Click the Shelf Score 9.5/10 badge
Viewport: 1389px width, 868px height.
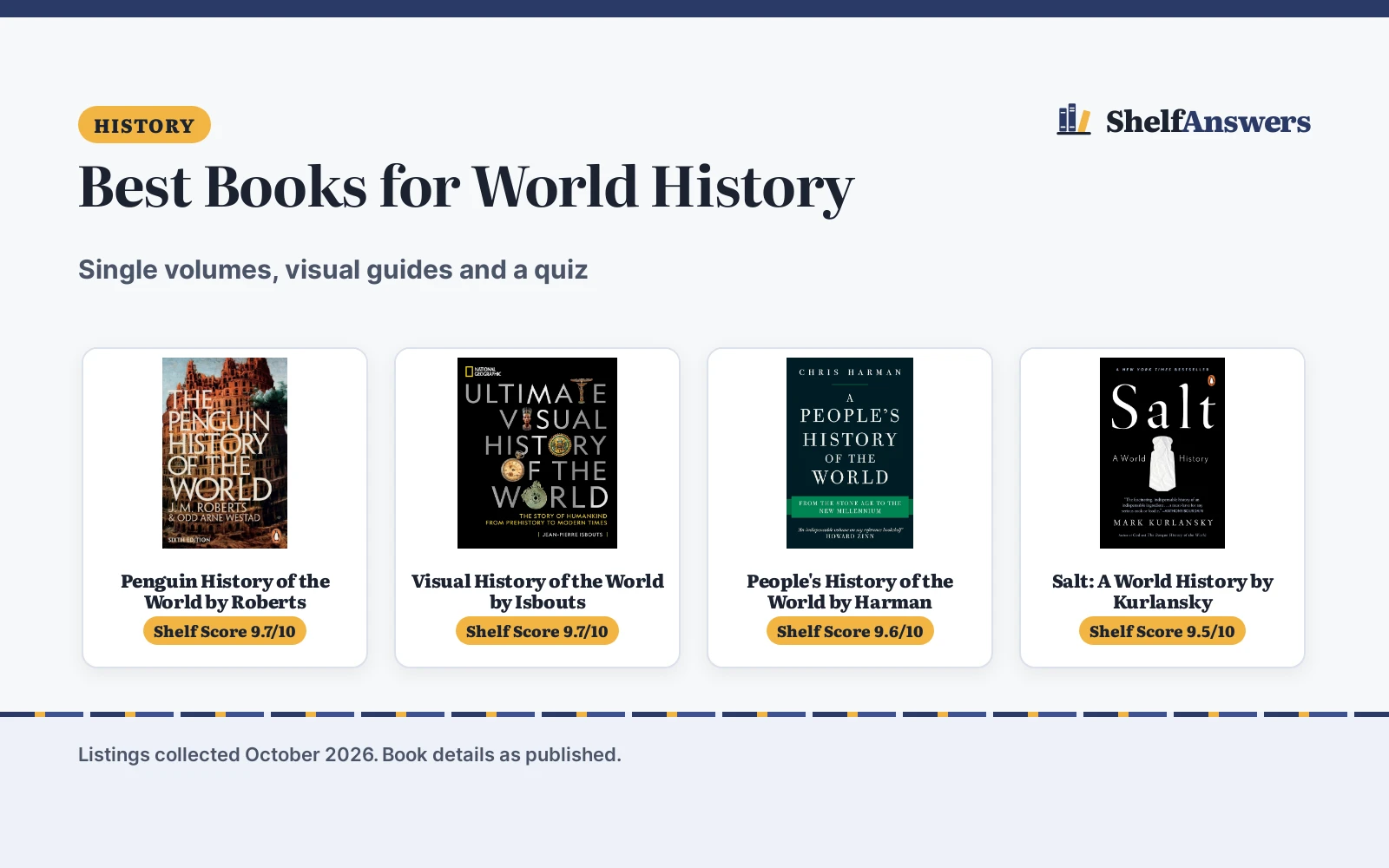(1162, 631)
